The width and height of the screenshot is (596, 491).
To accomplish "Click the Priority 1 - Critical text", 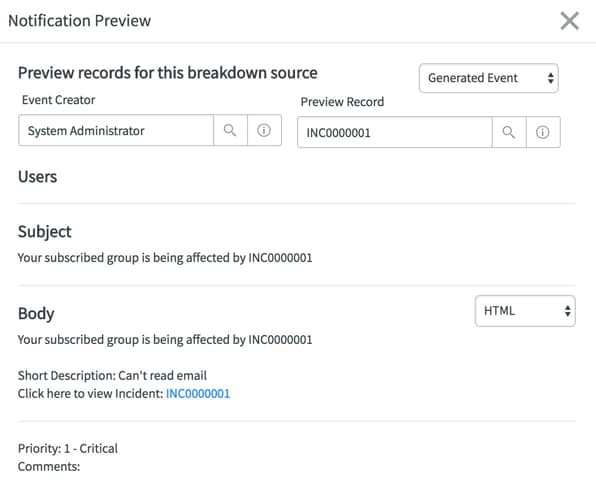I will (x=68, y=448).
